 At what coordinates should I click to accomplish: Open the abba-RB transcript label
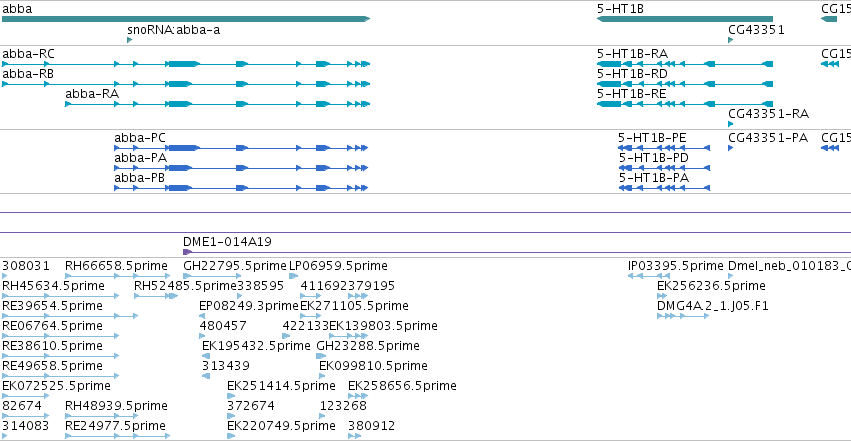pyautogui.click(x=28, y=74)
